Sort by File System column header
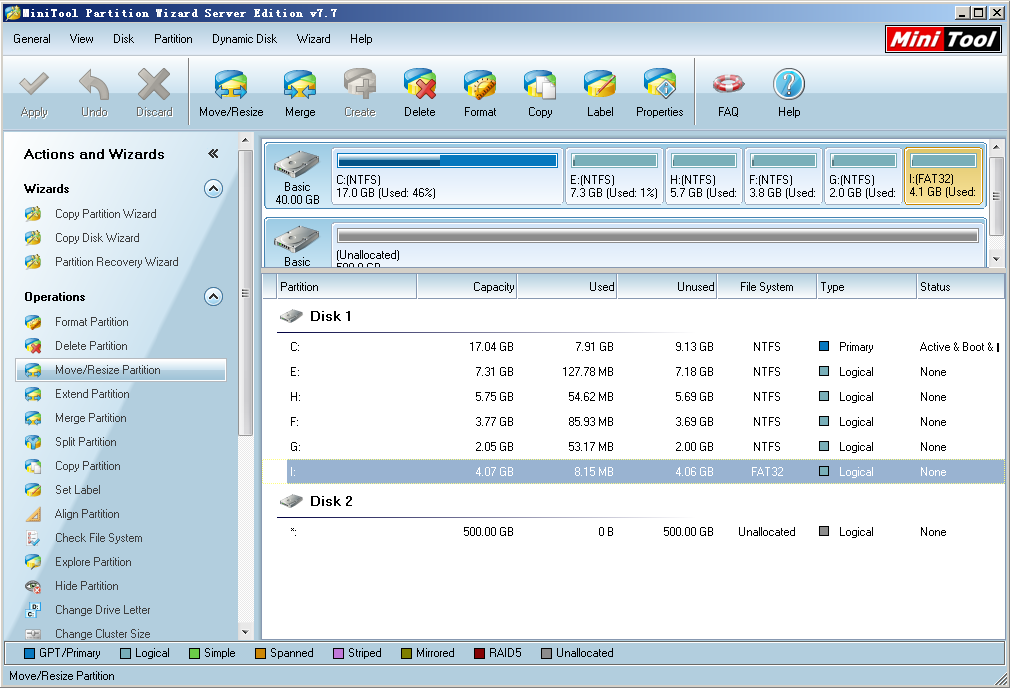The width and height of the screenshot is (1010, 688). coord(767,287)
